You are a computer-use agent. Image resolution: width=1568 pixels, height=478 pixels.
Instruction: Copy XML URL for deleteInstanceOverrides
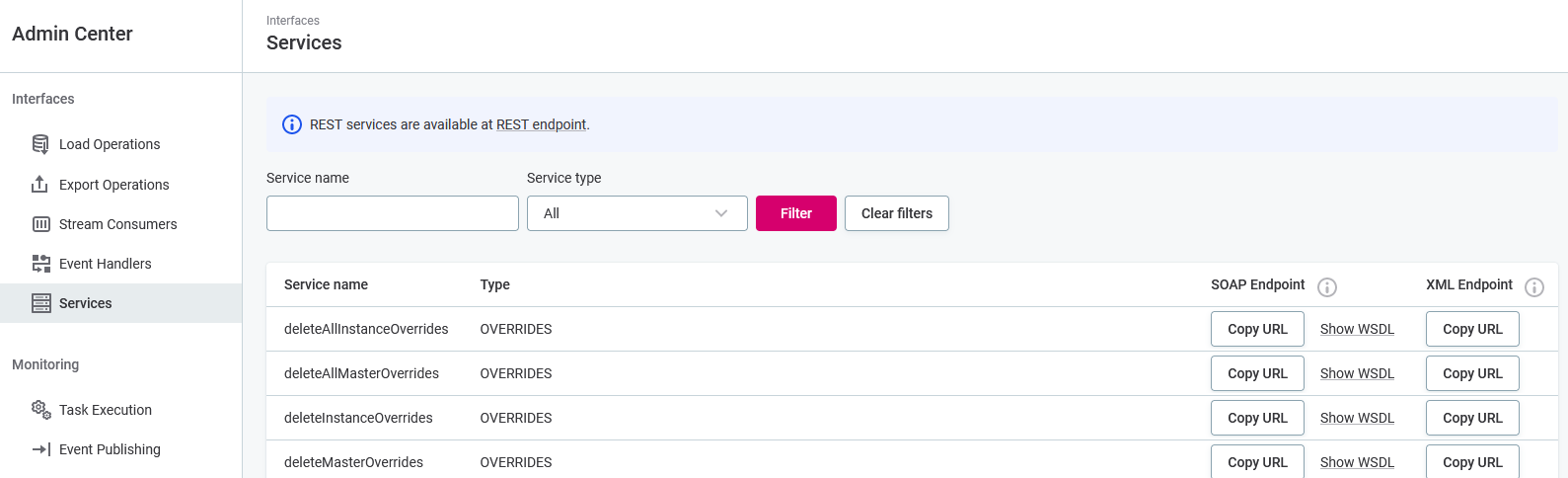pyautogui.click(x=1471, y=418)
